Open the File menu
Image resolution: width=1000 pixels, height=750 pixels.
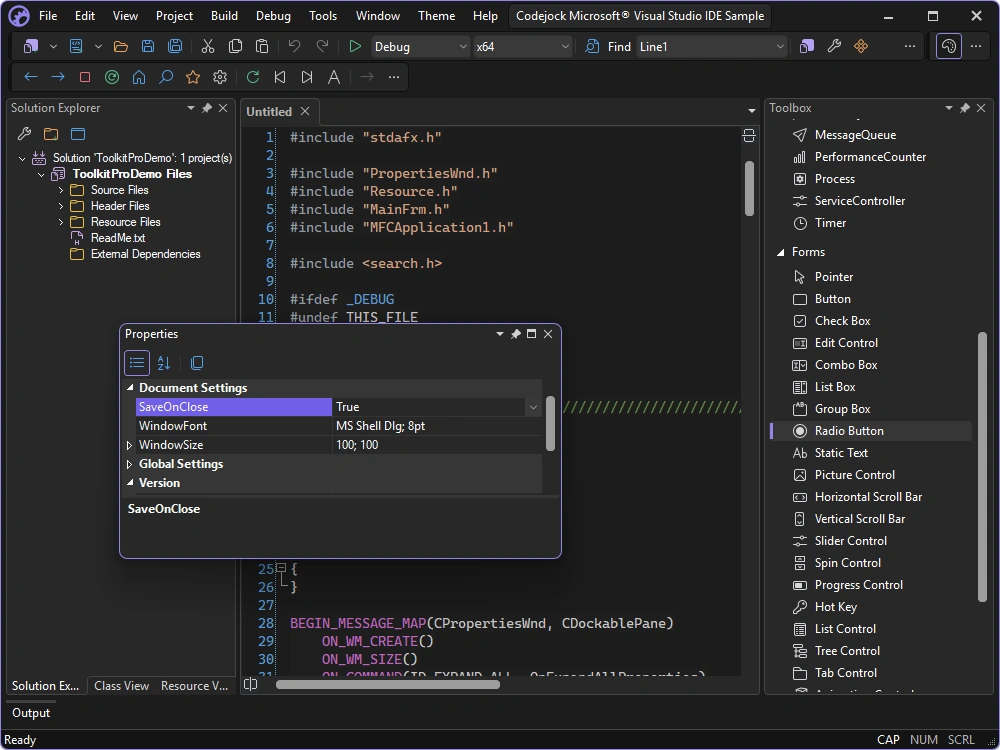click(x=48, y=16)
